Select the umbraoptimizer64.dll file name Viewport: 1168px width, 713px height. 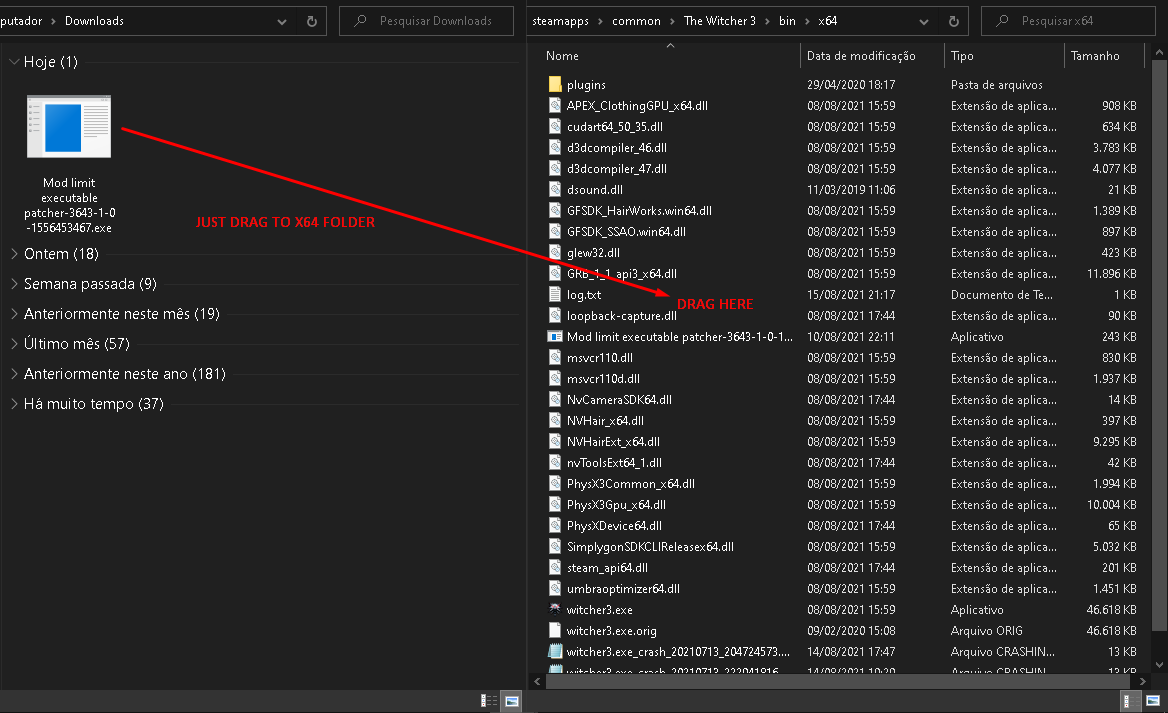(623, 589)
